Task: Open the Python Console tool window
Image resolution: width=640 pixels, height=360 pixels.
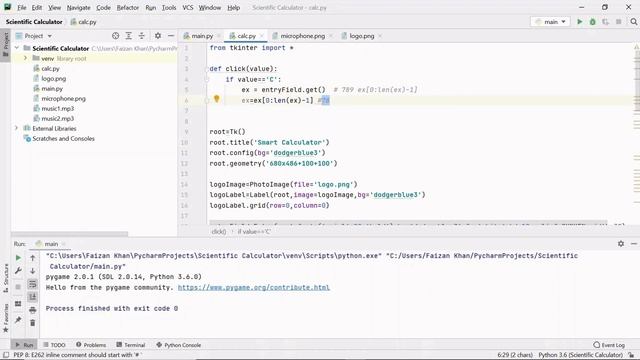Action: click(178, 345)
